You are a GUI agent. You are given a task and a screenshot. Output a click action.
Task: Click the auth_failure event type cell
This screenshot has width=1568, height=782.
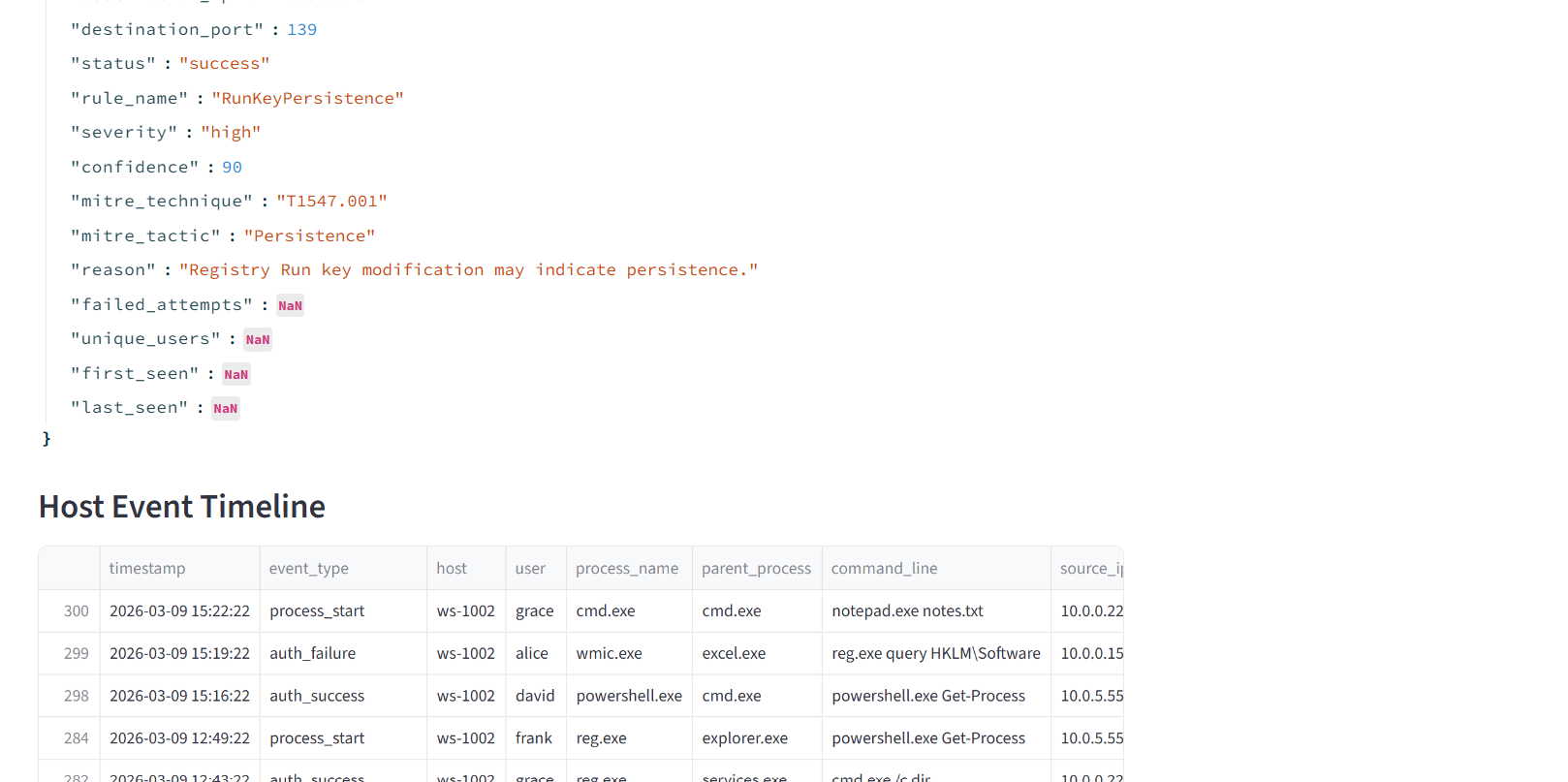click(343, 653)
